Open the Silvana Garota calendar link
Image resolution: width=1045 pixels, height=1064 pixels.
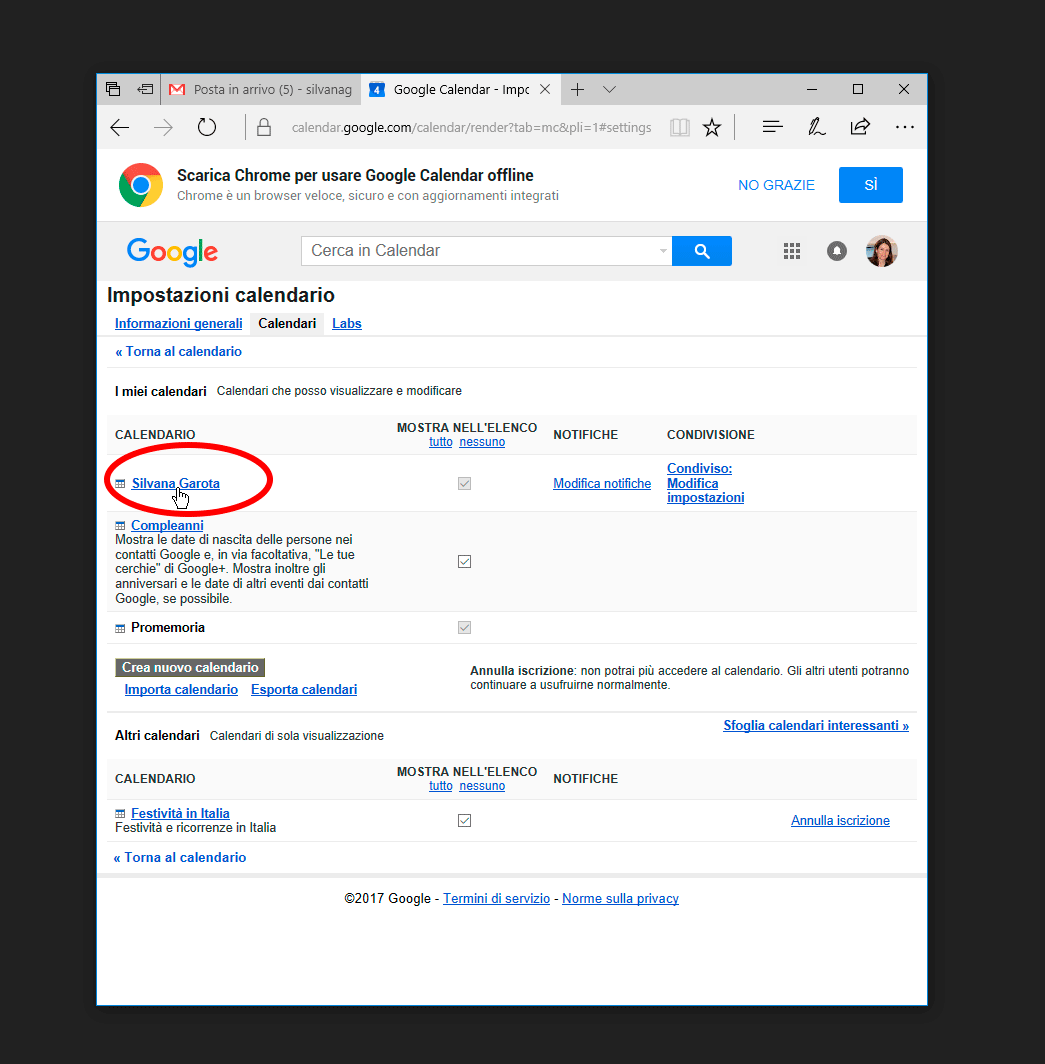click(x=176, y=483)
